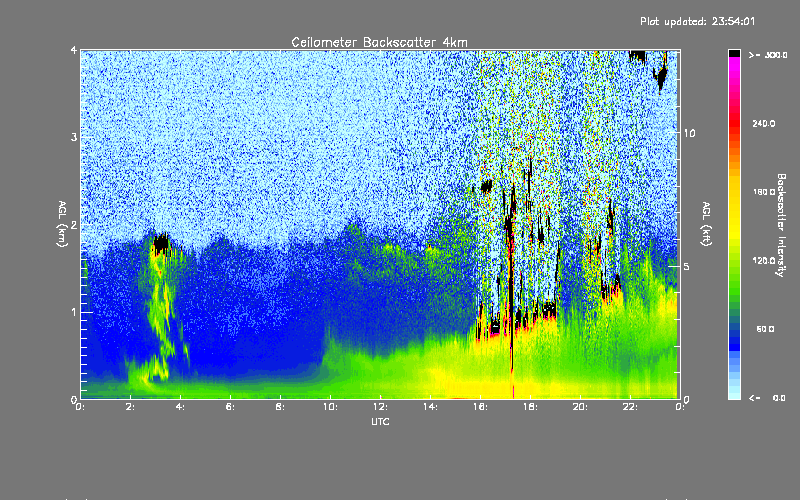Viewport: 800px width, 500px height.
Task: Click the '240.0' colorbar tick label
Action: tap(764, 124)
